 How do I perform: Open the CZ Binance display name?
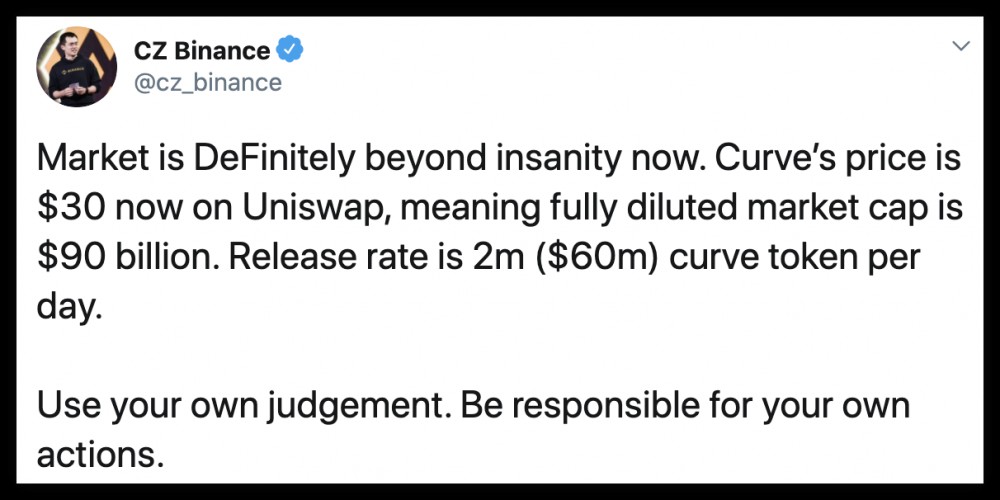202,50
